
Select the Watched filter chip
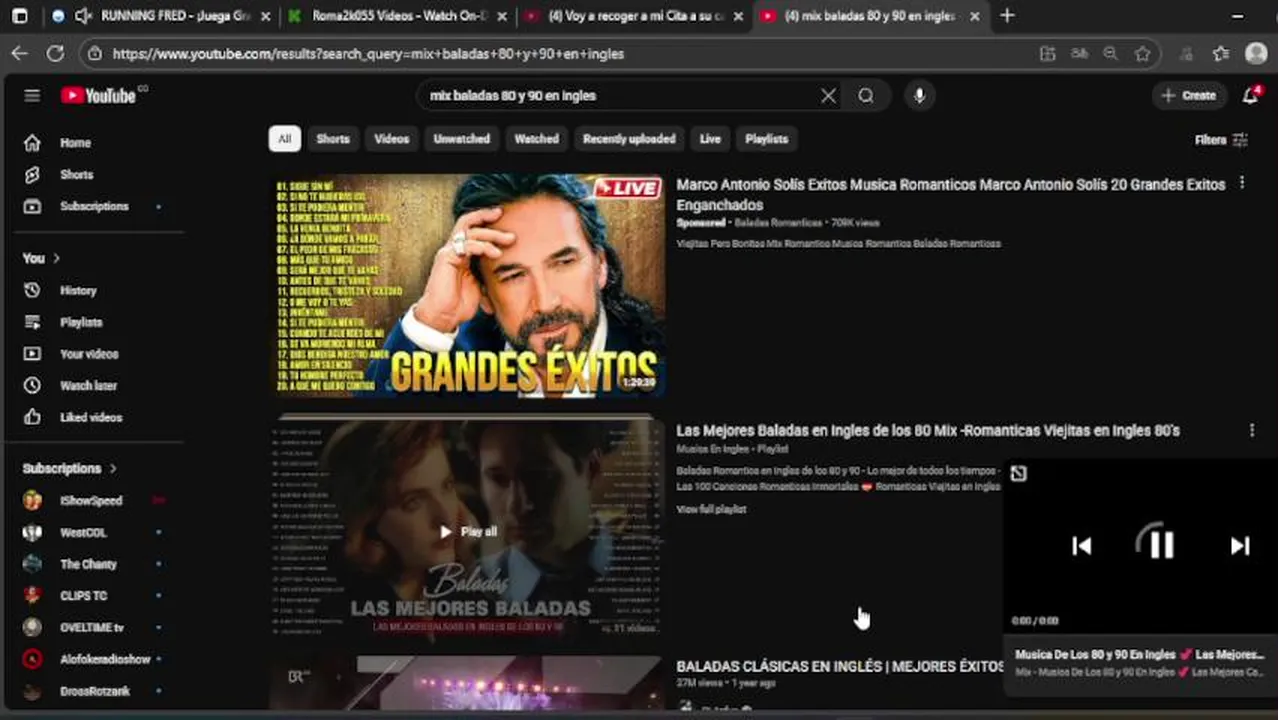pos(536,139)
